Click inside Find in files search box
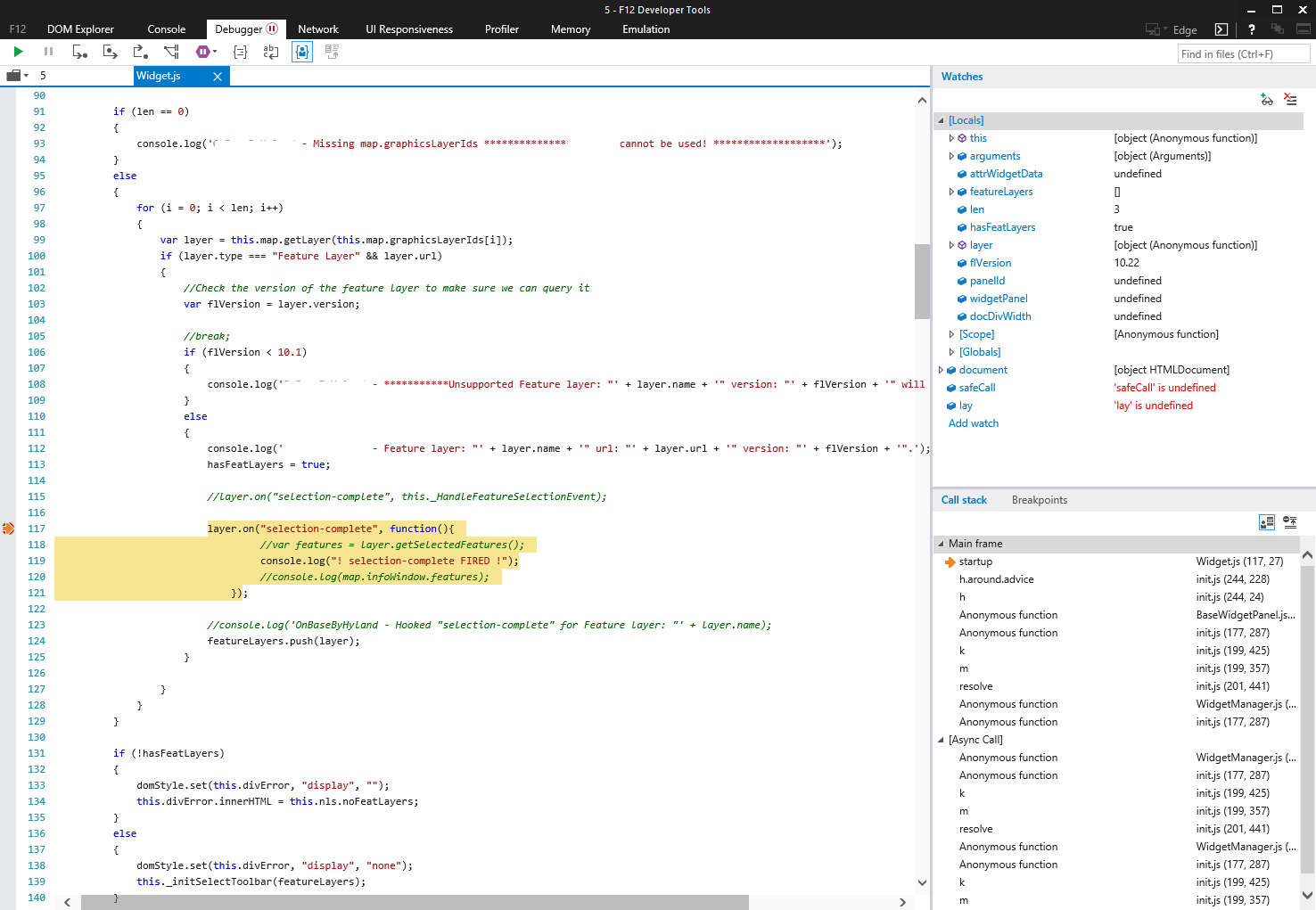This screenshot has width=1316, height=910. (x=1244, y=54)
